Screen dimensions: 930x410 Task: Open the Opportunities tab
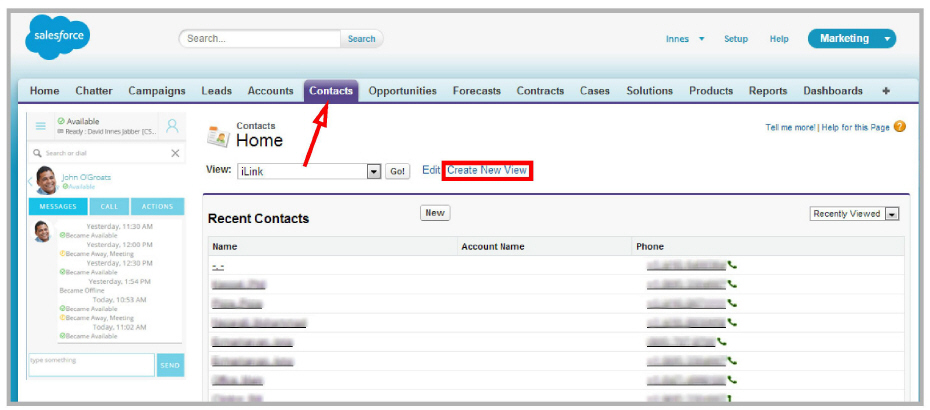tap(402, 91)
